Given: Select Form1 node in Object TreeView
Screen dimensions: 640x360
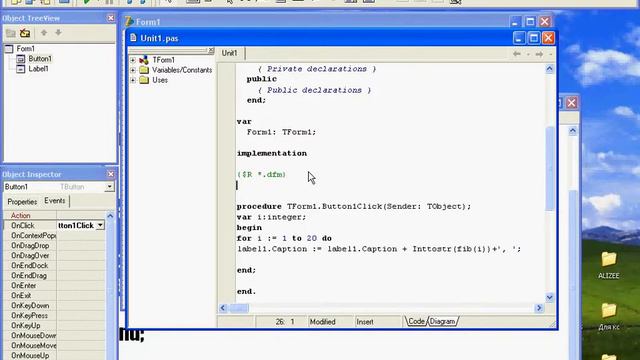Looking at the screenshot, I should click(25, 49).
